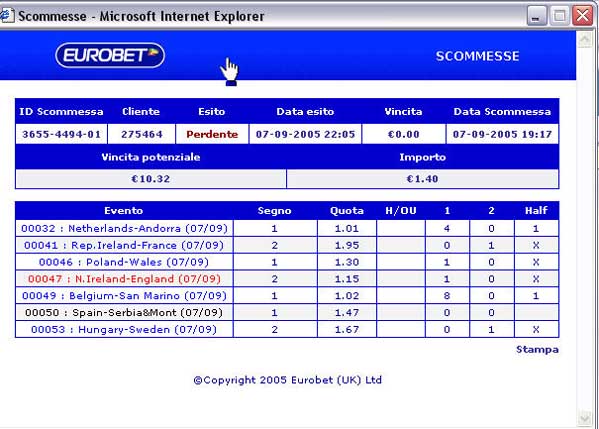Click the scrollbar down arrow

[585, 419]
